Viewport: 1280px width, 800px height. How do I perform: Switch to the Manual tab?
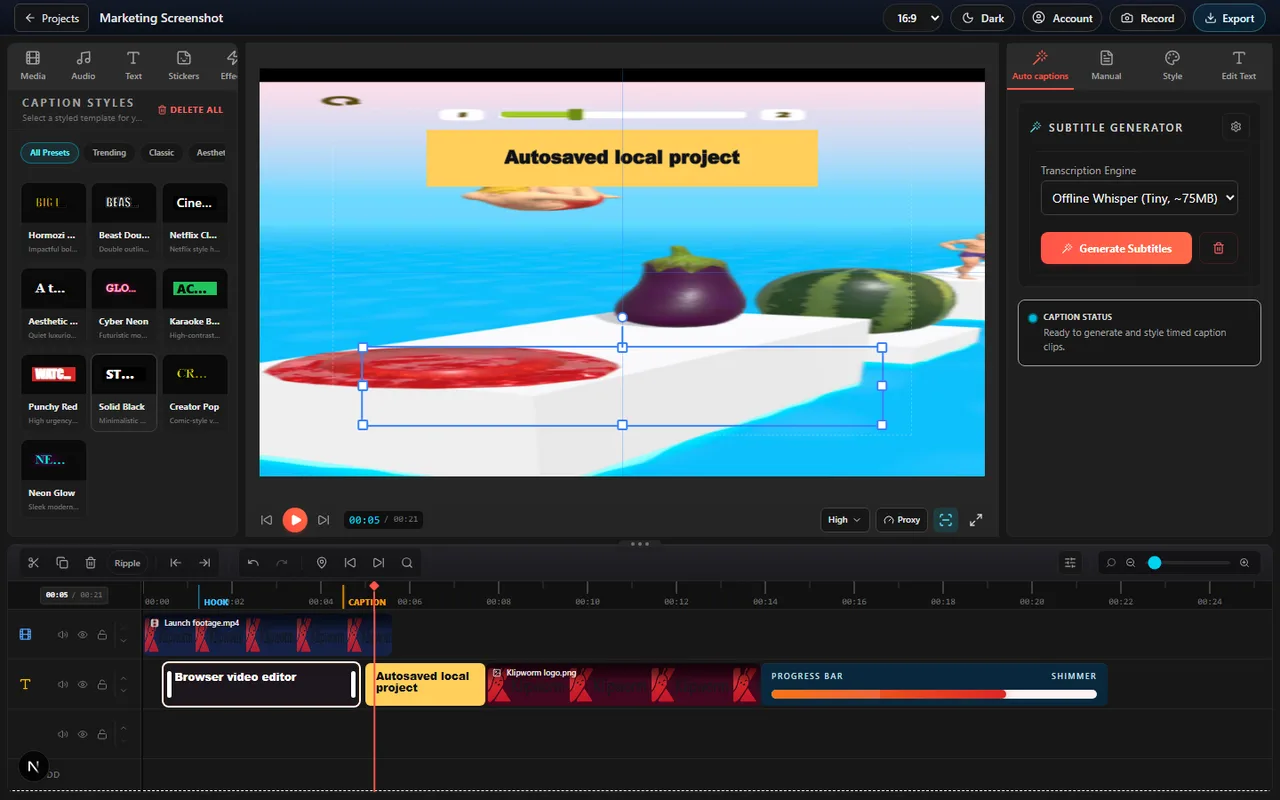click(x=1106, y=66)
